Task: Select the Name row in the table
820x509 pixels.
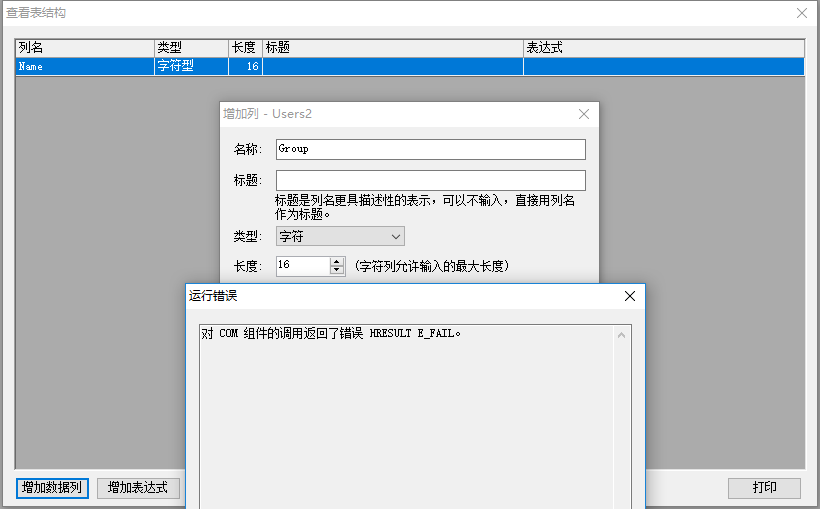Action: click(410, 66)
